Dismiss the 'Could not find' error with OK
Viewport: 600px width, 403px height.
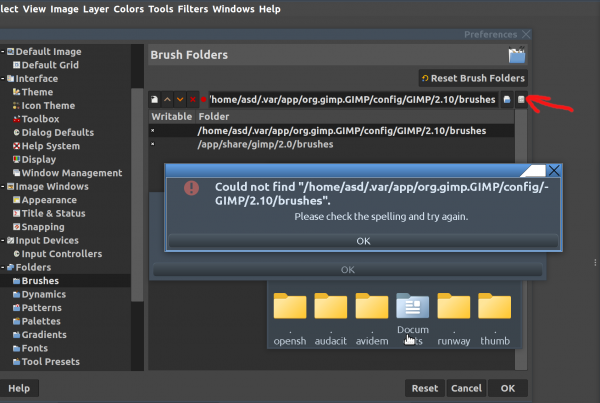pyautogui.click(x=363, y=241)
